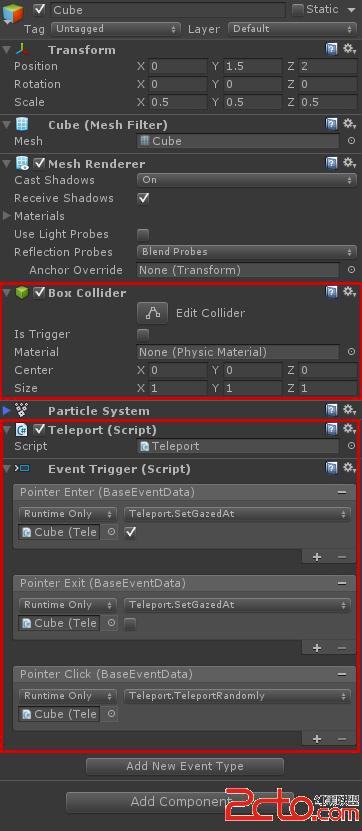Open the Particle System gear settings menu
The width and height of the screenshot is (362, 831).
pyautogui.click(x=349, y=410)
